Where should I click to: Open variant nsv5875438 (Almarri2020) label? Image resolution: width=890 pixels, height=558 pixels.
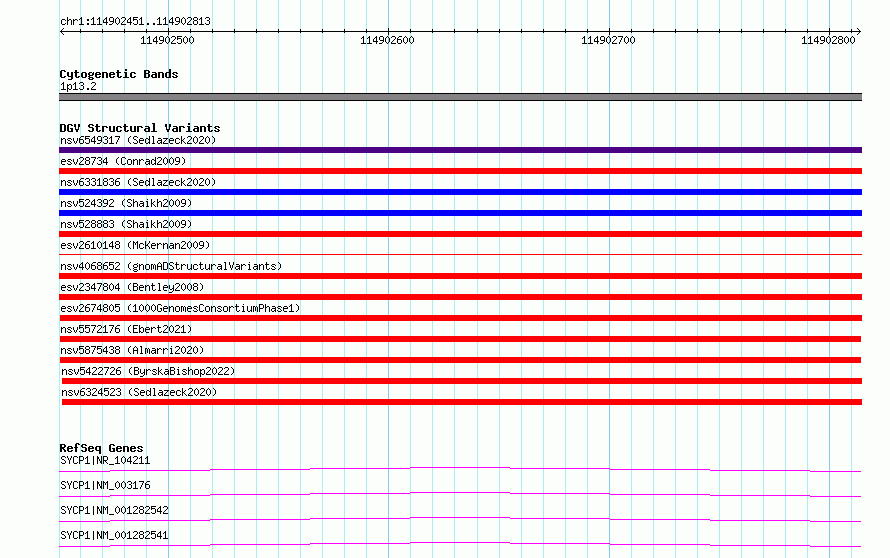click(x=132, y=350)
